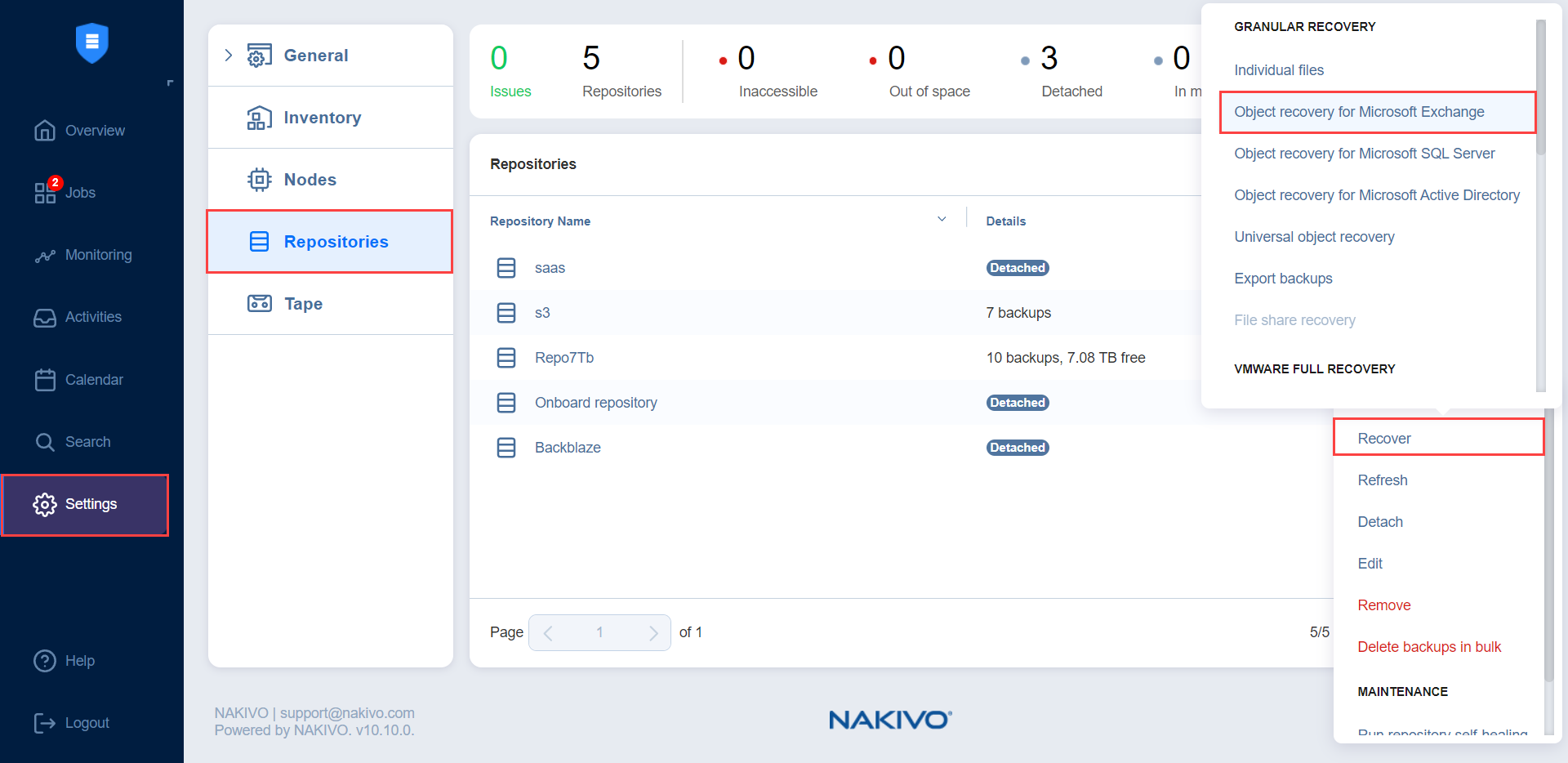The image size is (1568, 763).
Task: Select the Tape settings tab
Action: [331, 304]
